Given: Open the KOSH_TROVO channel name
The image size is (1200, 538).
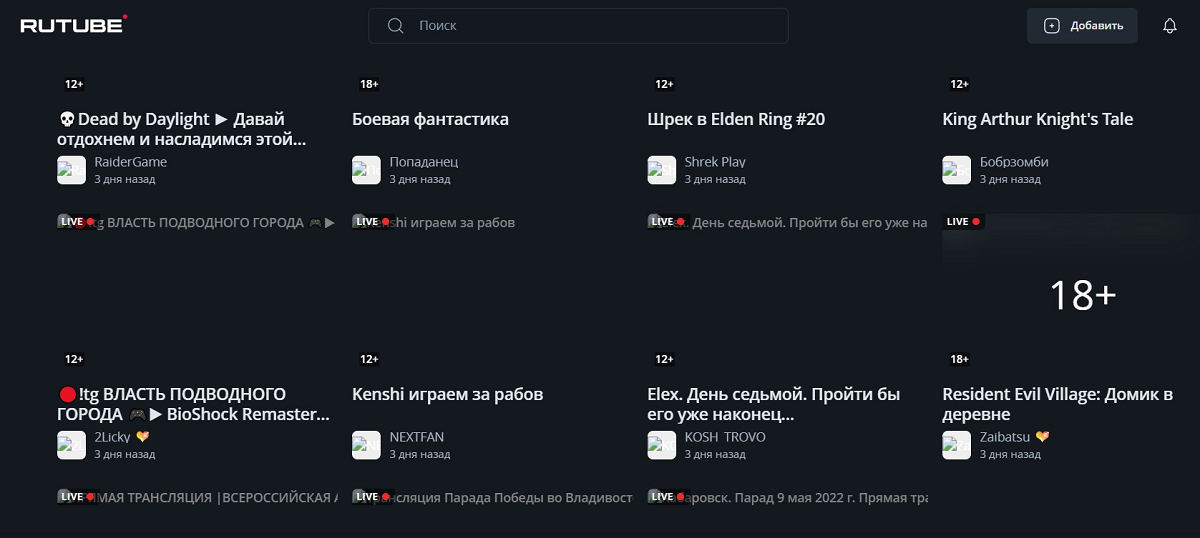Looking at the screenshot, I should [x=725, y=437].
